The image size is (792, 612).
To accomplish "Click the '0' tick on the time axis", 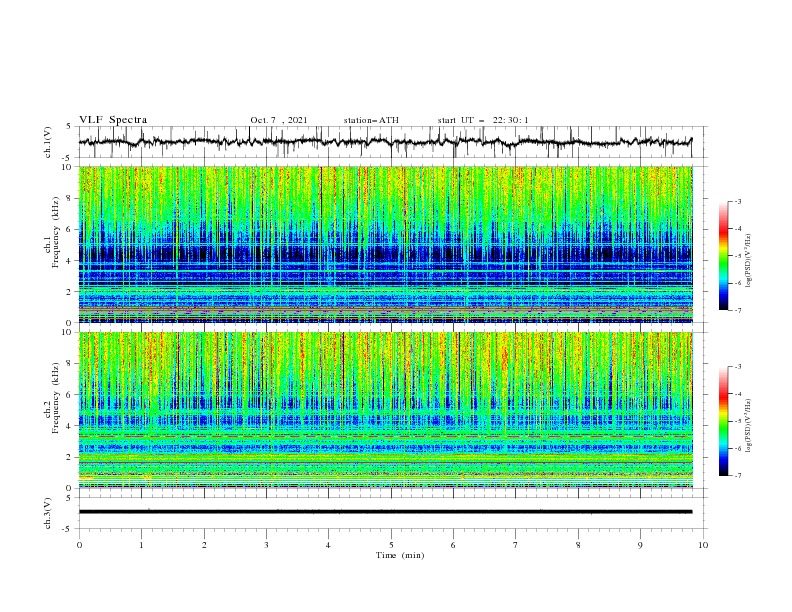I will pos(79,545).
